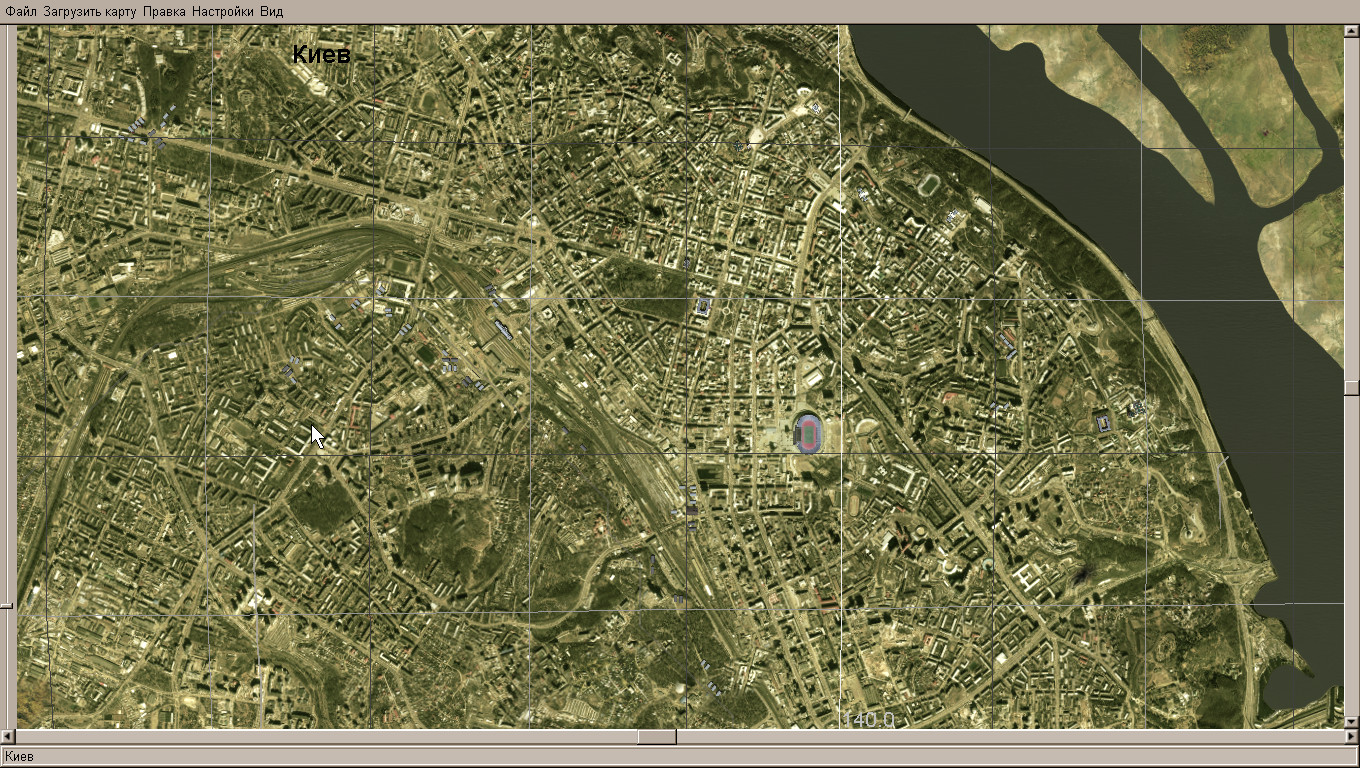Click the Киев status bar text

click(x=20, y=756)
